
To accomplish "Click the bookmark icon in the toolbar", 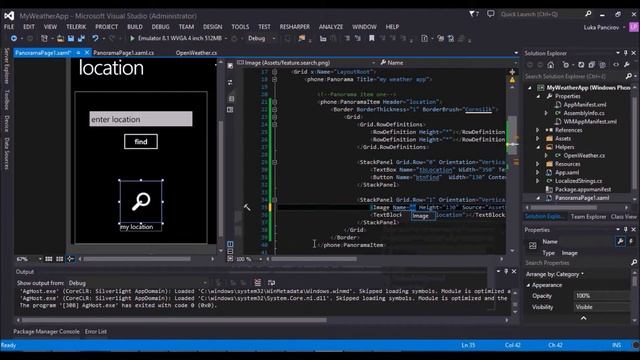I will point(371,38).
